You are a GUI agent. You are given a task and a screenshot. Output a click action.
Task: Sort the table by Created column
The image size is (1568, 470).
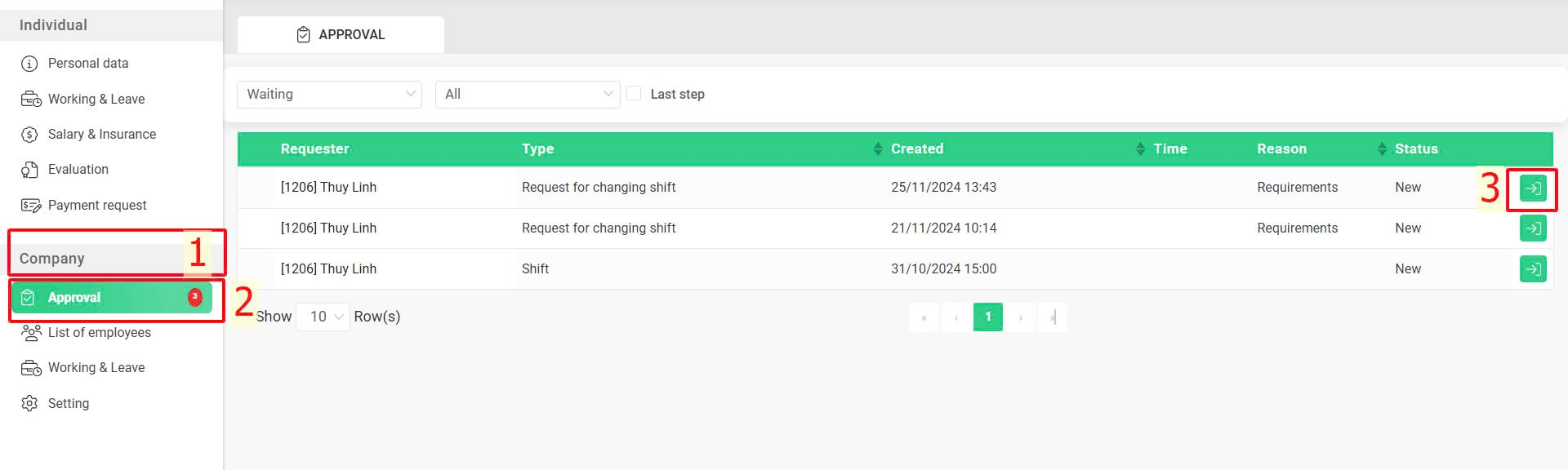click(x=917, y=149)
